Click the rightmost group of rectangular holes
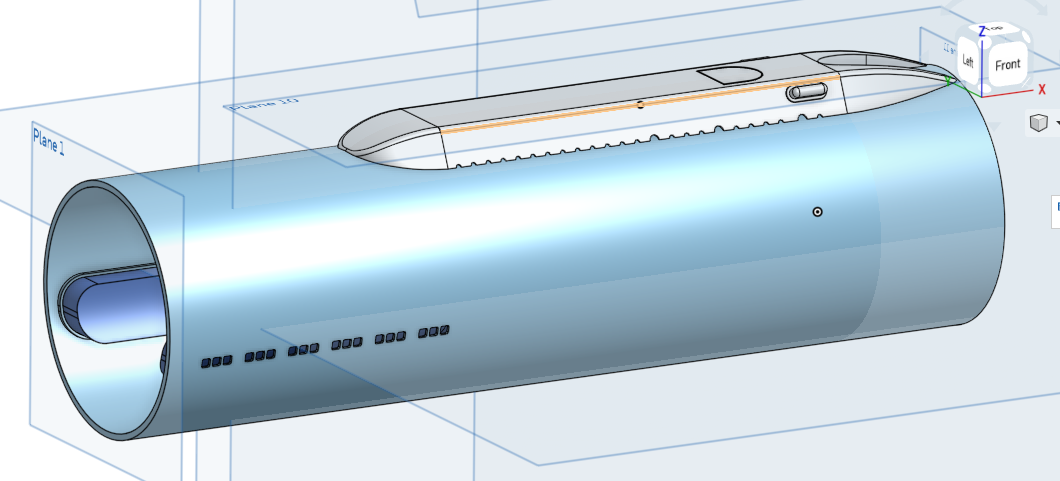Image resolution: width=1060 pixels, height=481 pixels. click(433, 331)
